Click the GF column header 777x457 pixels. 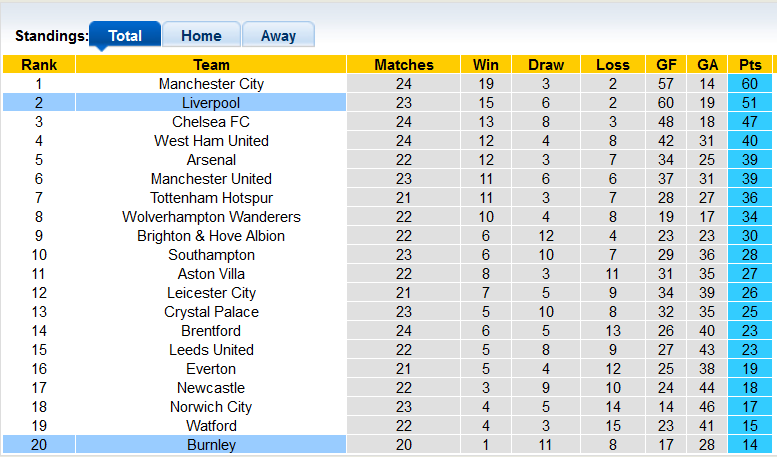[666, 64]
